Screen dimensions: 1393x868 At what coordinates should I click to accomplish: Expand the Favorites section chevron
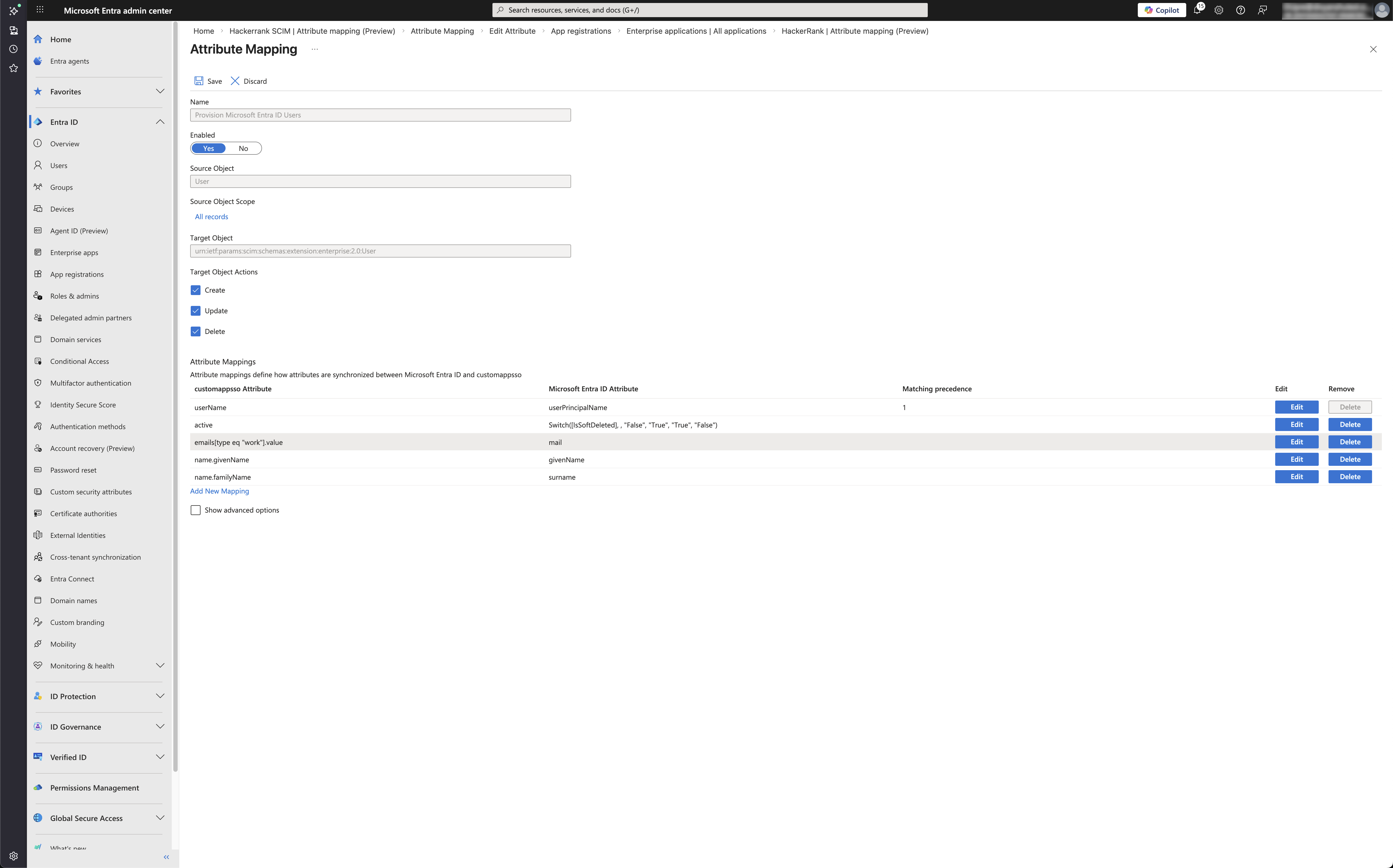click(x=160, y=91)
